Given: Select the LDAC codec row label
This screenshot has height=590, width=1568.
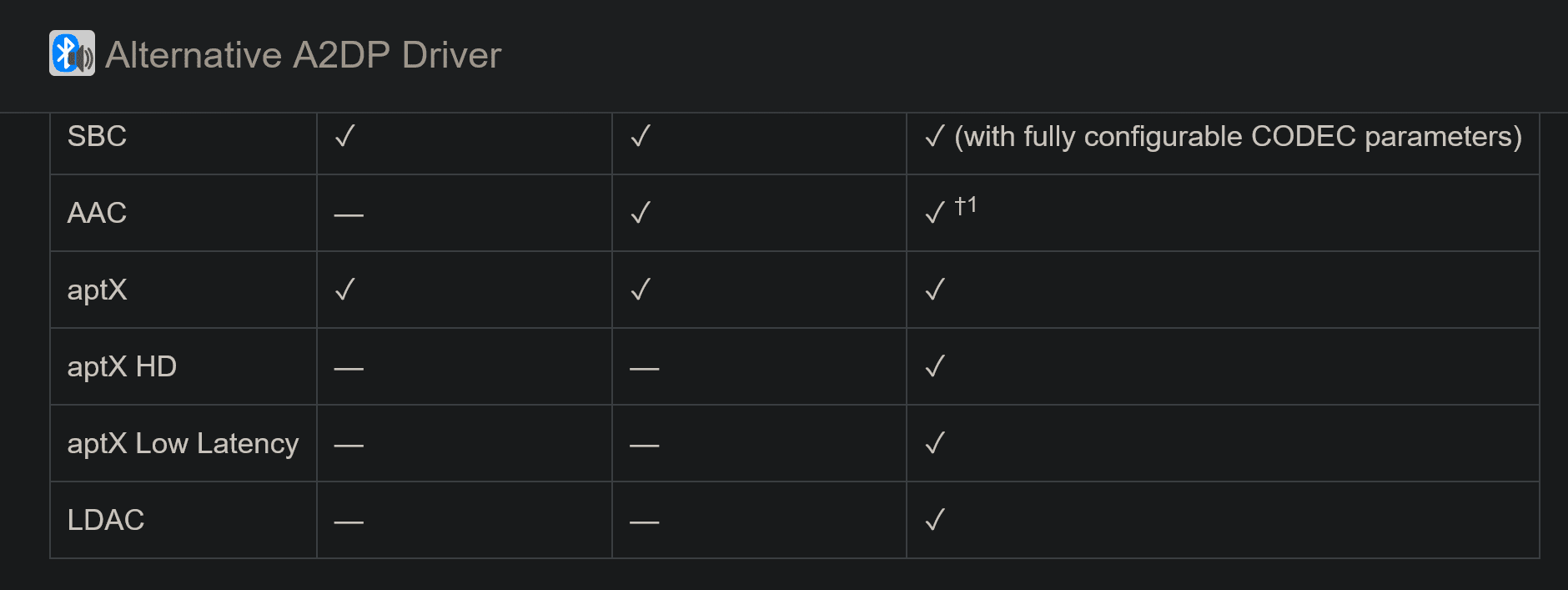Looking at the screenshot, I should pyautogui.click(x=105, y=520).
